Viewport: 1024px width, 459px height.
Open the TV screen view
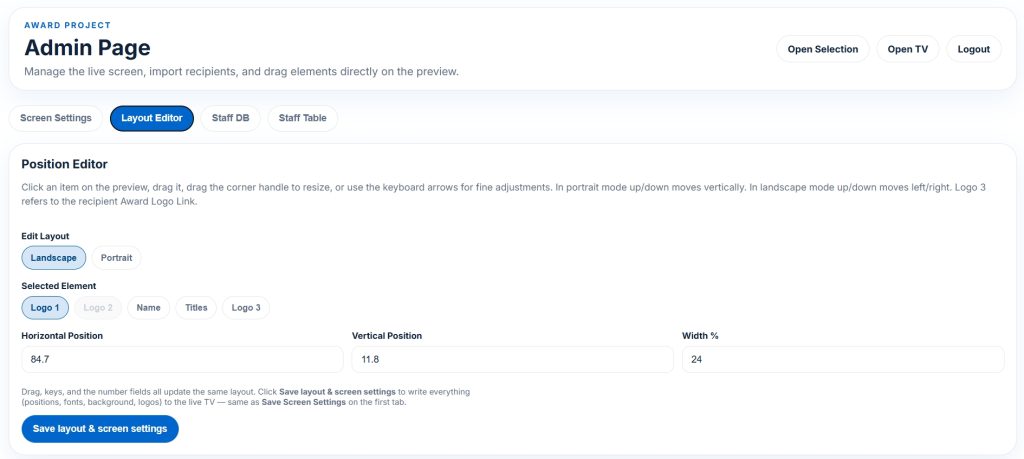click(x=907, y=49)
